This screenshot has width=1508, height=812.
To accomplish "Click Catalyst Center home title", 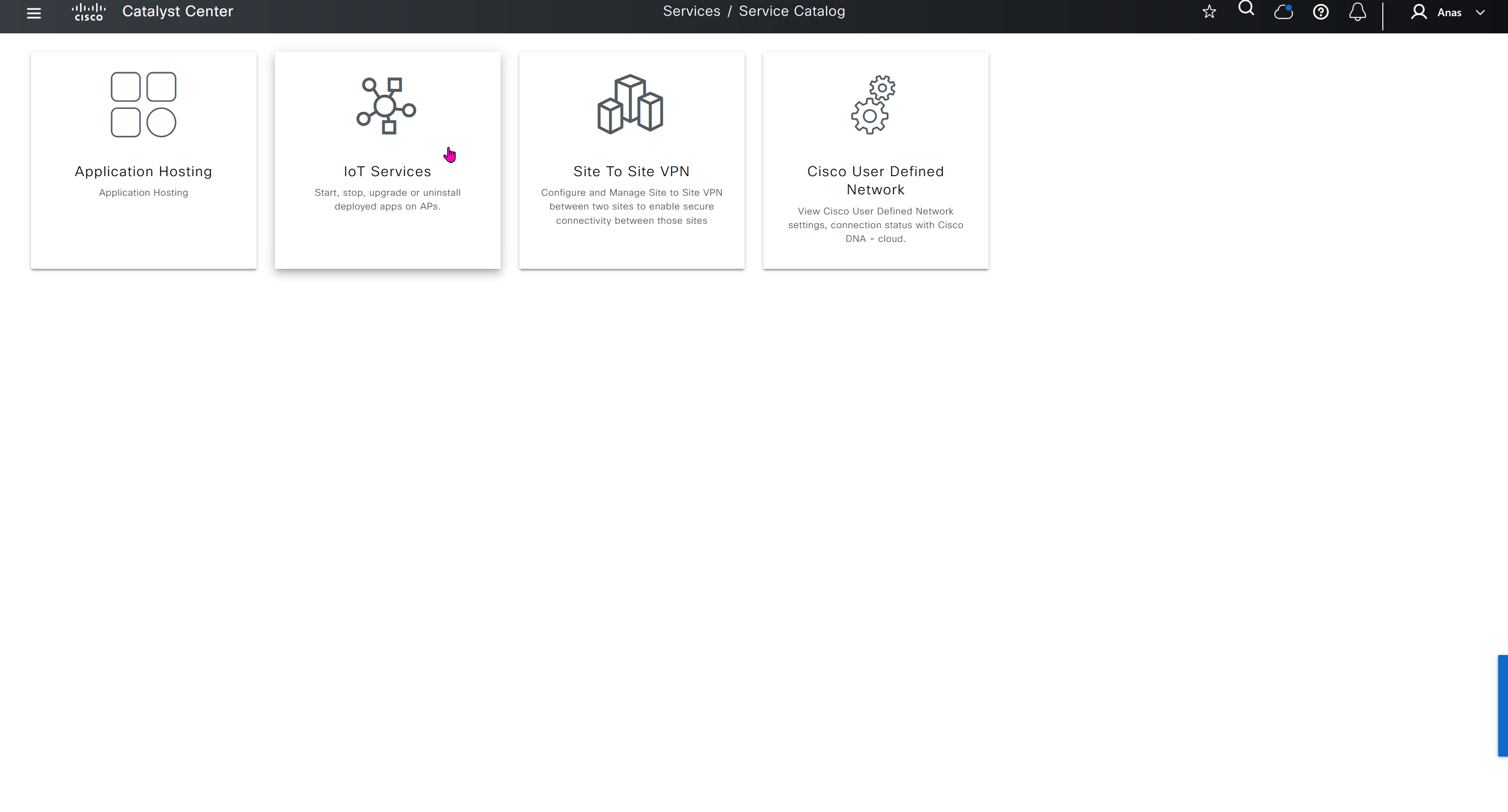I will pyautogui.click(x=177, y=11).
